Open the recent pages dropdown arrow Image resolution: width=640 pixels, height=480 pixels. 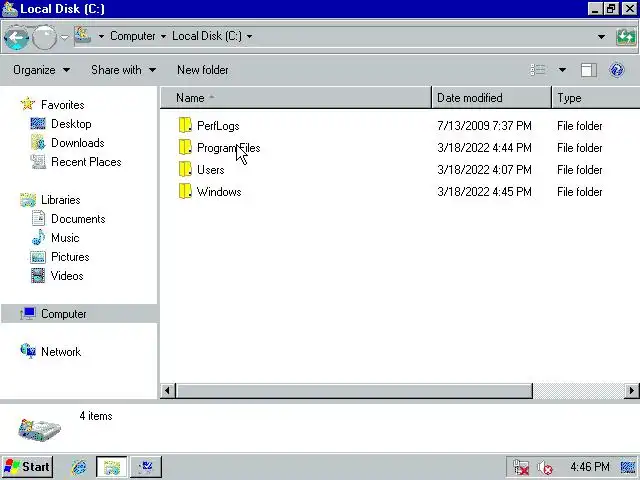pos(64,37)
